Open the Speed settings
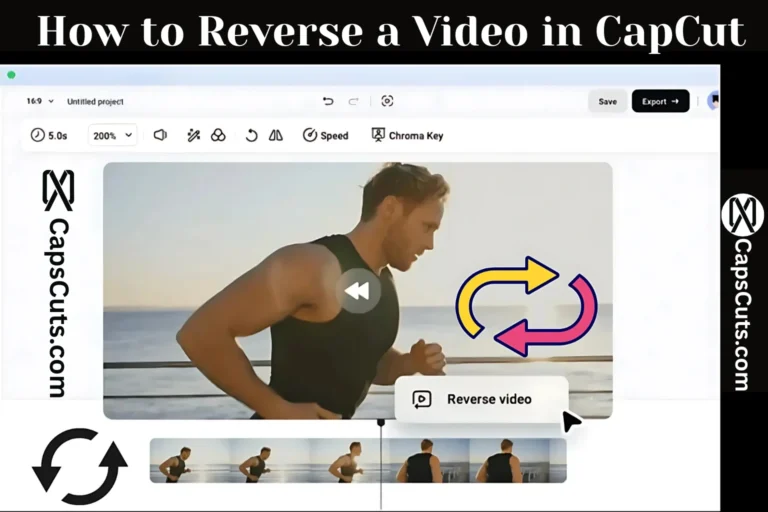The height and width of the screenshot is (512, 768). tap(325, 135)
